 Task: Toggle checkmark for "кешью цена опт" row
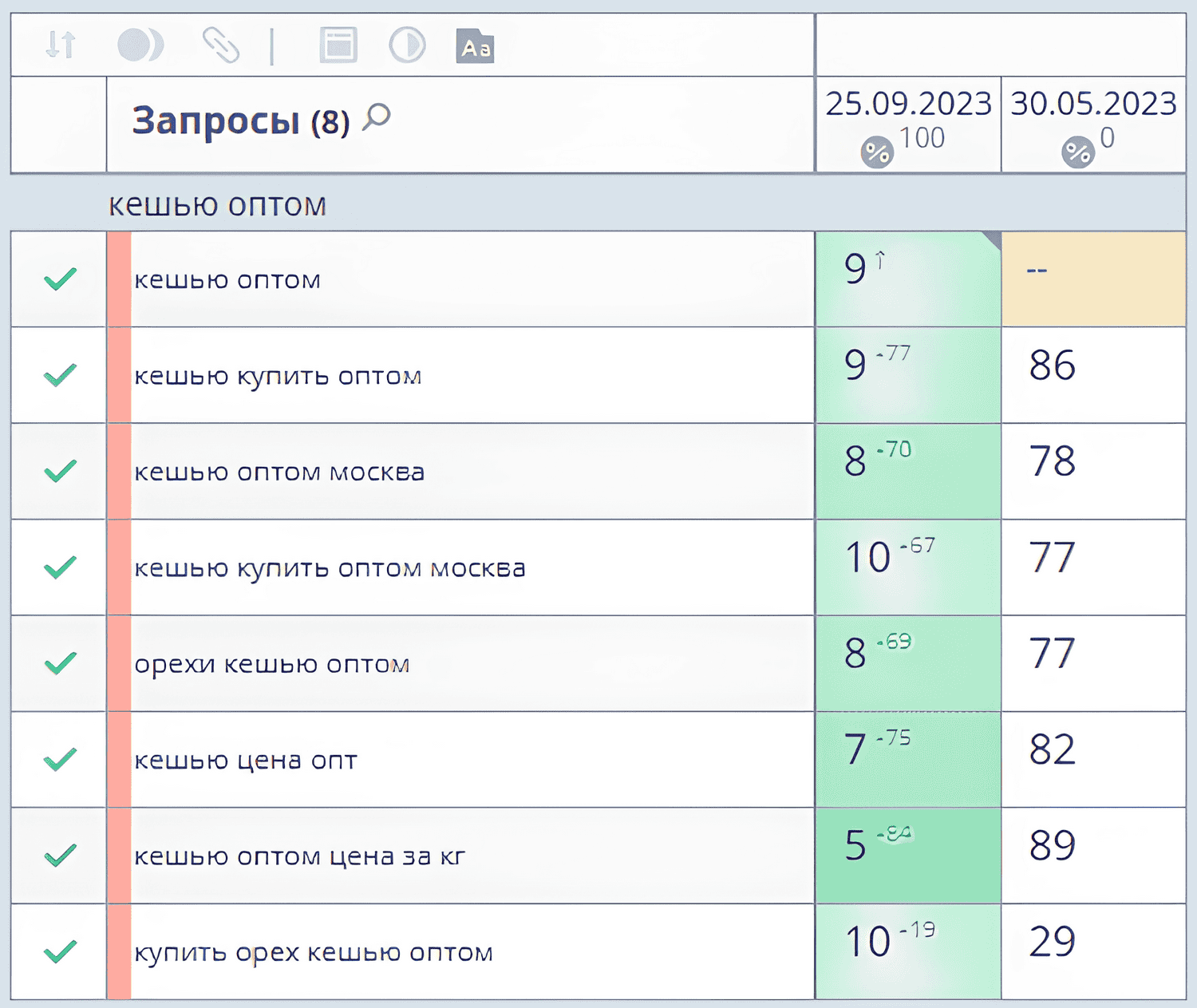(60, 759)
